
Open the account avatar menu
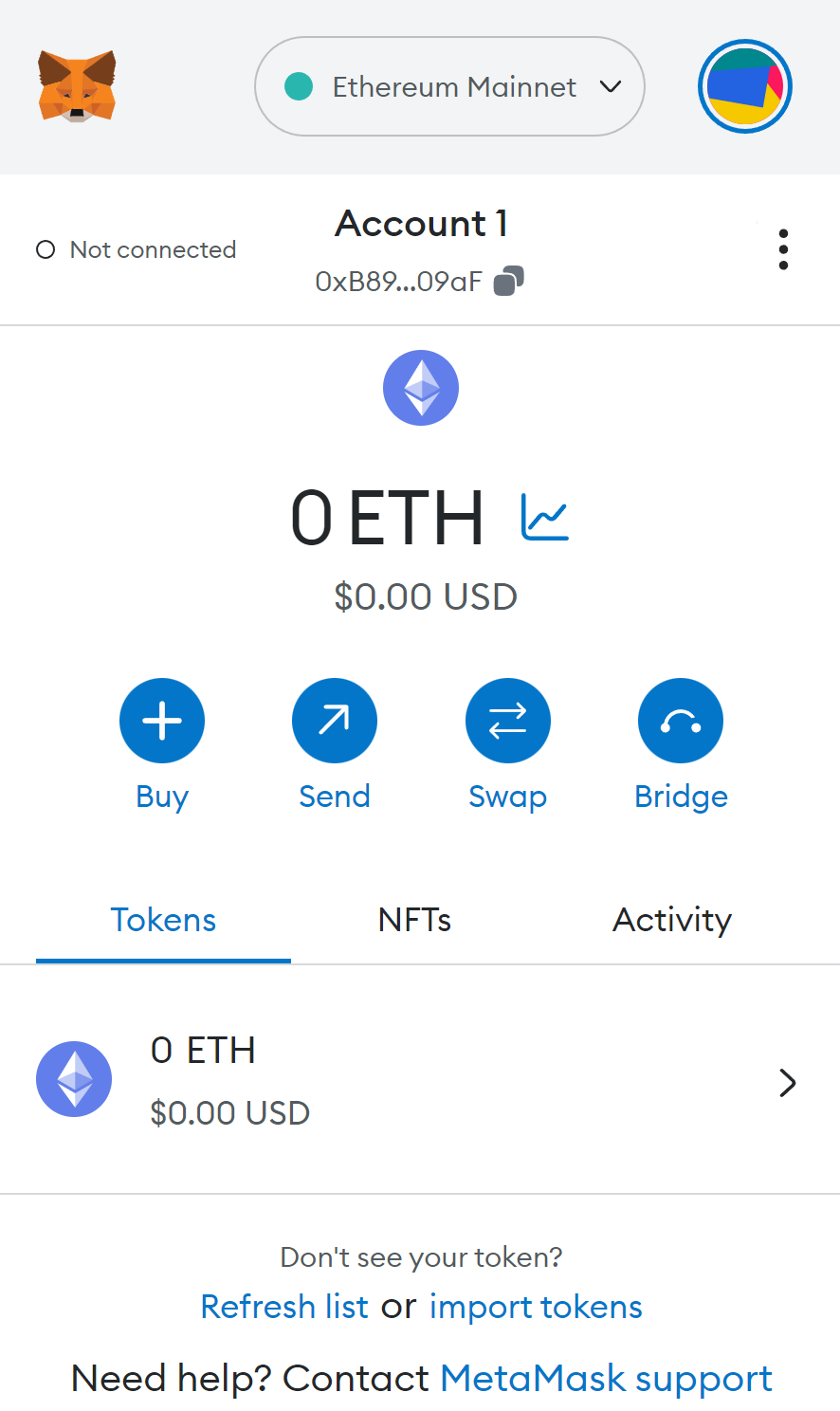(x=744, y=86)
